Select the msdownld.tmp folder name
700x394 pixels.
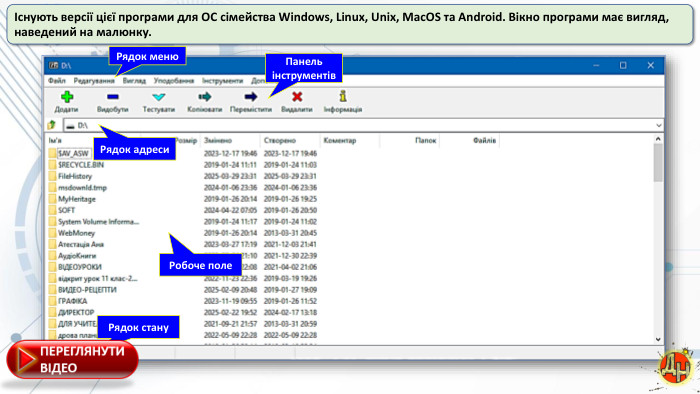click(x=82, y=188)
